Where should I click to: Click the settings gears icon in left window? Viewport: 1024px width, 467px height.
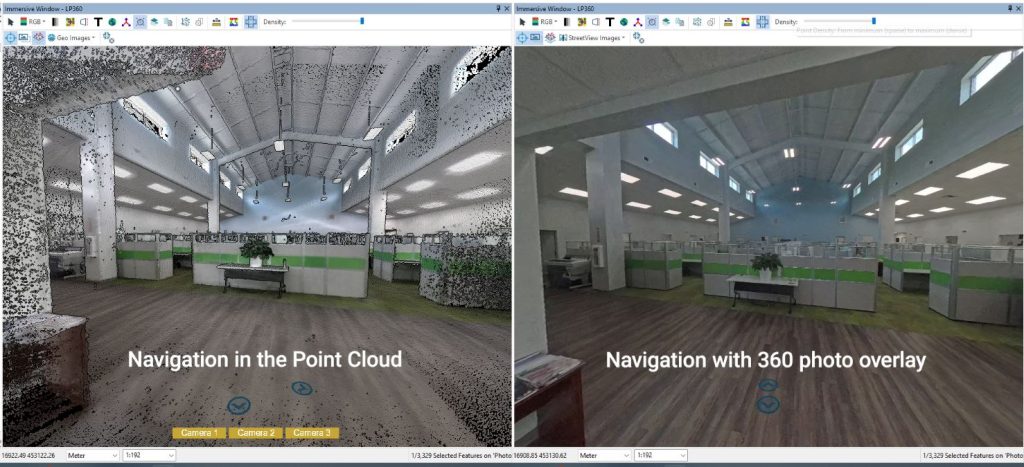click(108, 38)
